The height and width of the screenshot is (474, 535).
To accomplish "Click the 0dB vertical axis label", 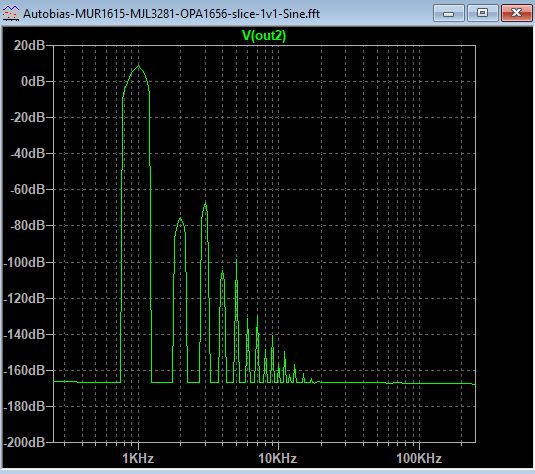I will click(x=33, y=81).
